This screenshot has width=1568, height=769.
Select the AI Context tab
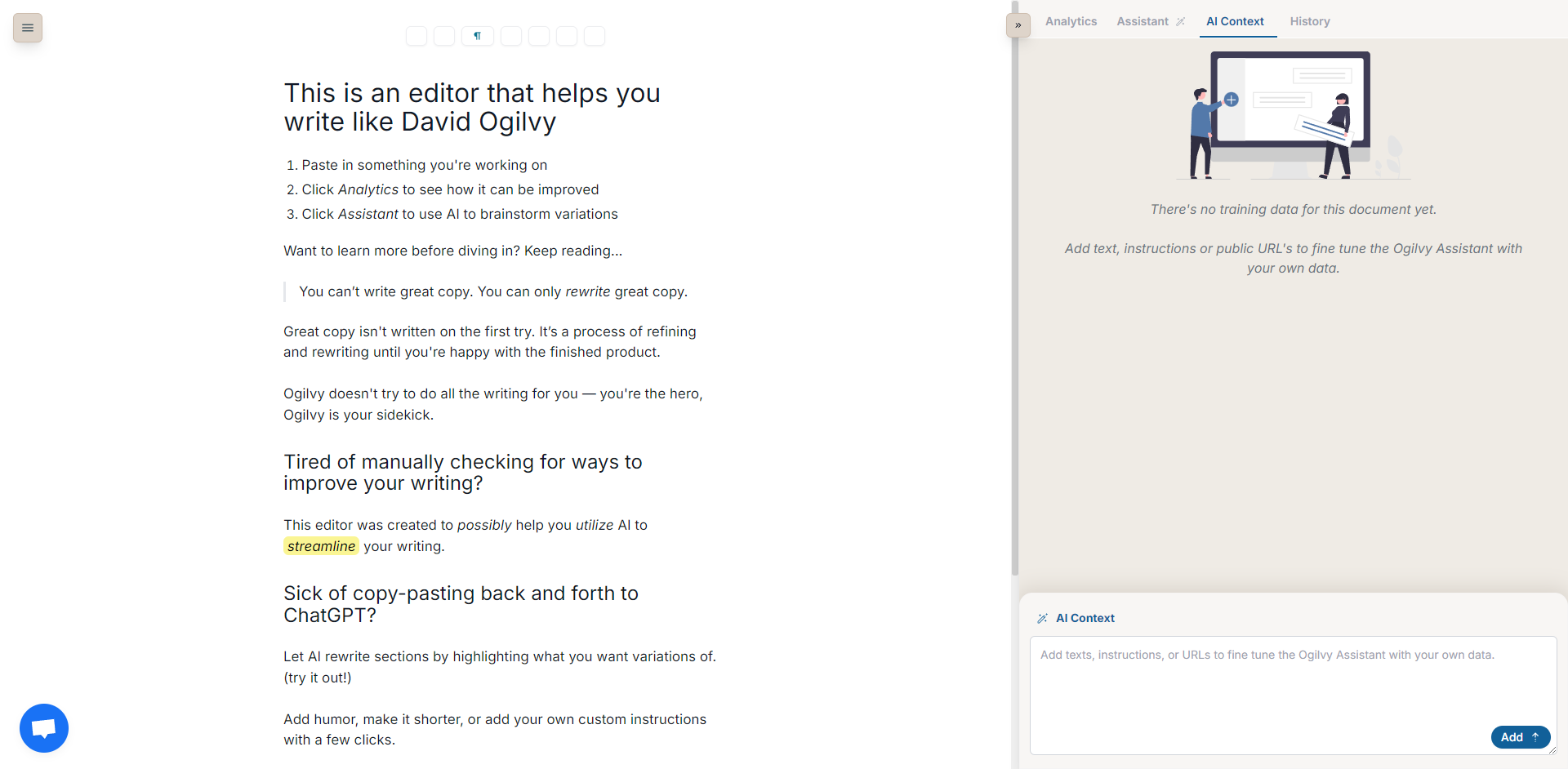pyautogui.click(x=1236, y=21)
